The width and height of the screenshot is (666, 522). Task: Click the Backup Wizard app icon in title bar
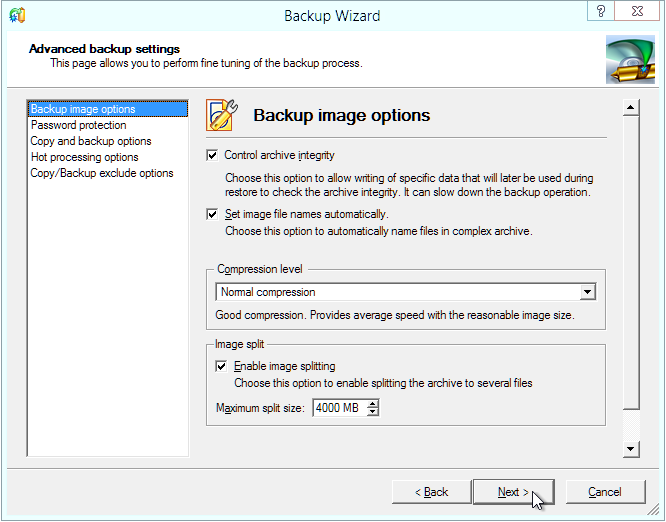(17, 15)
